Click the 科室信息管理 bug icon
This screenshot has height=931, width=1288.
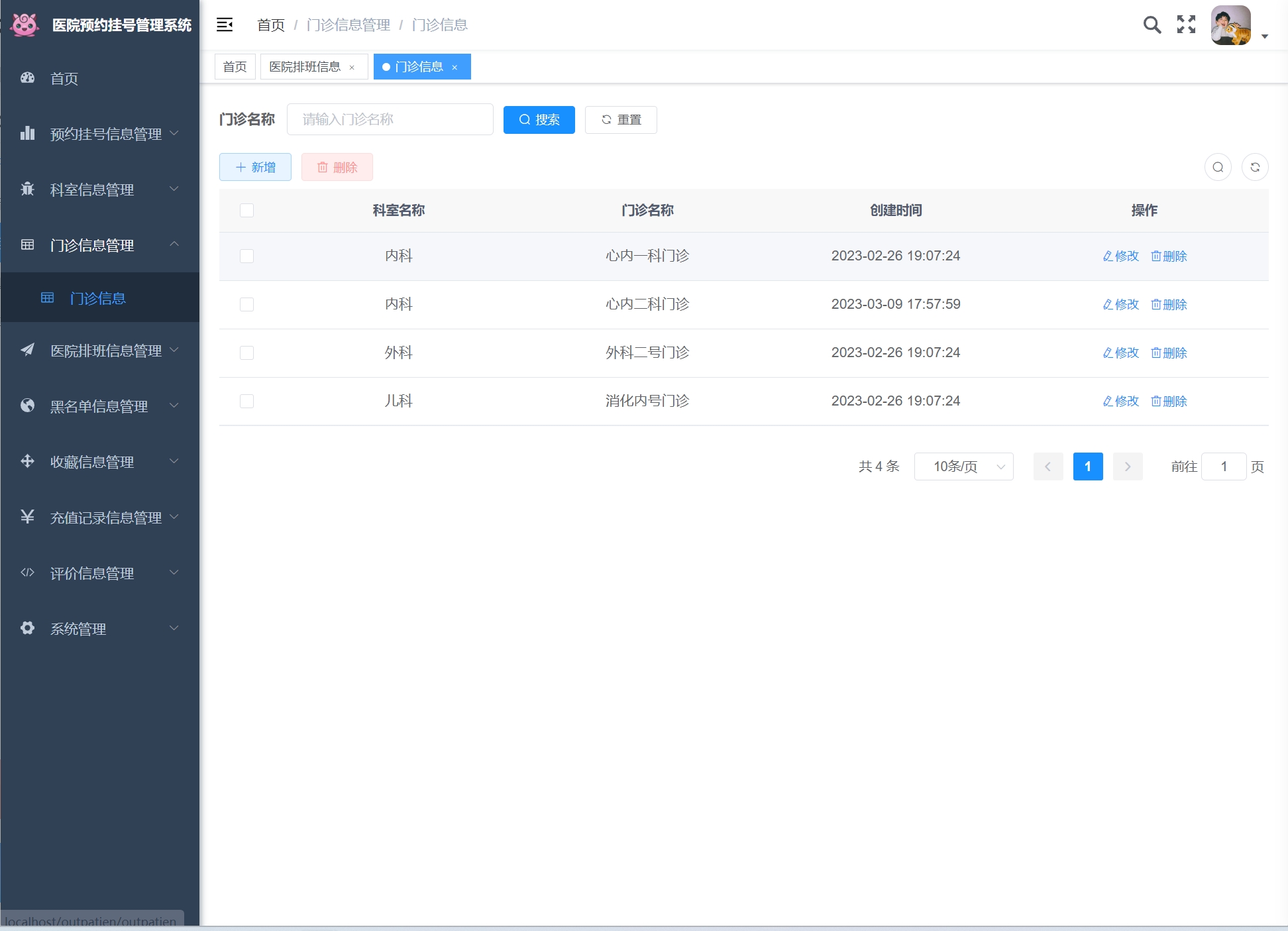27,189
